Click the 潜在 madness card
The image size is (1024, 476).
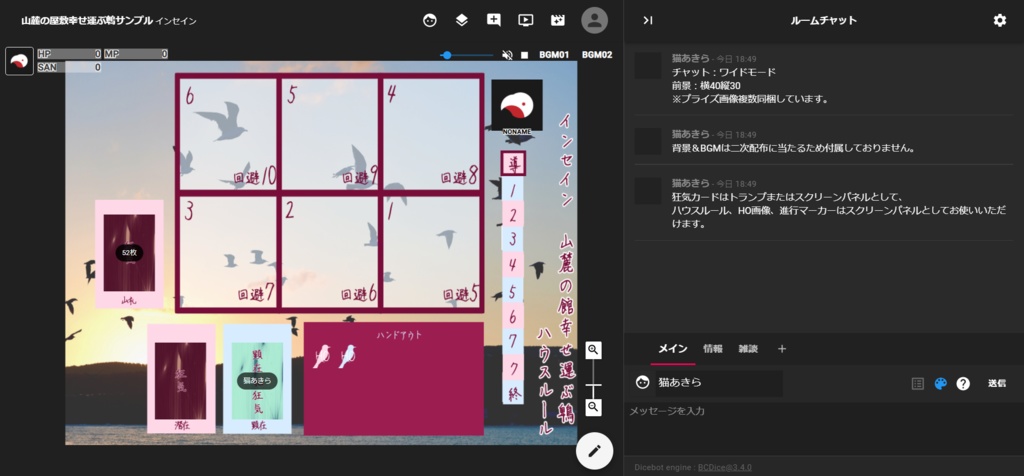coord(180,381)
